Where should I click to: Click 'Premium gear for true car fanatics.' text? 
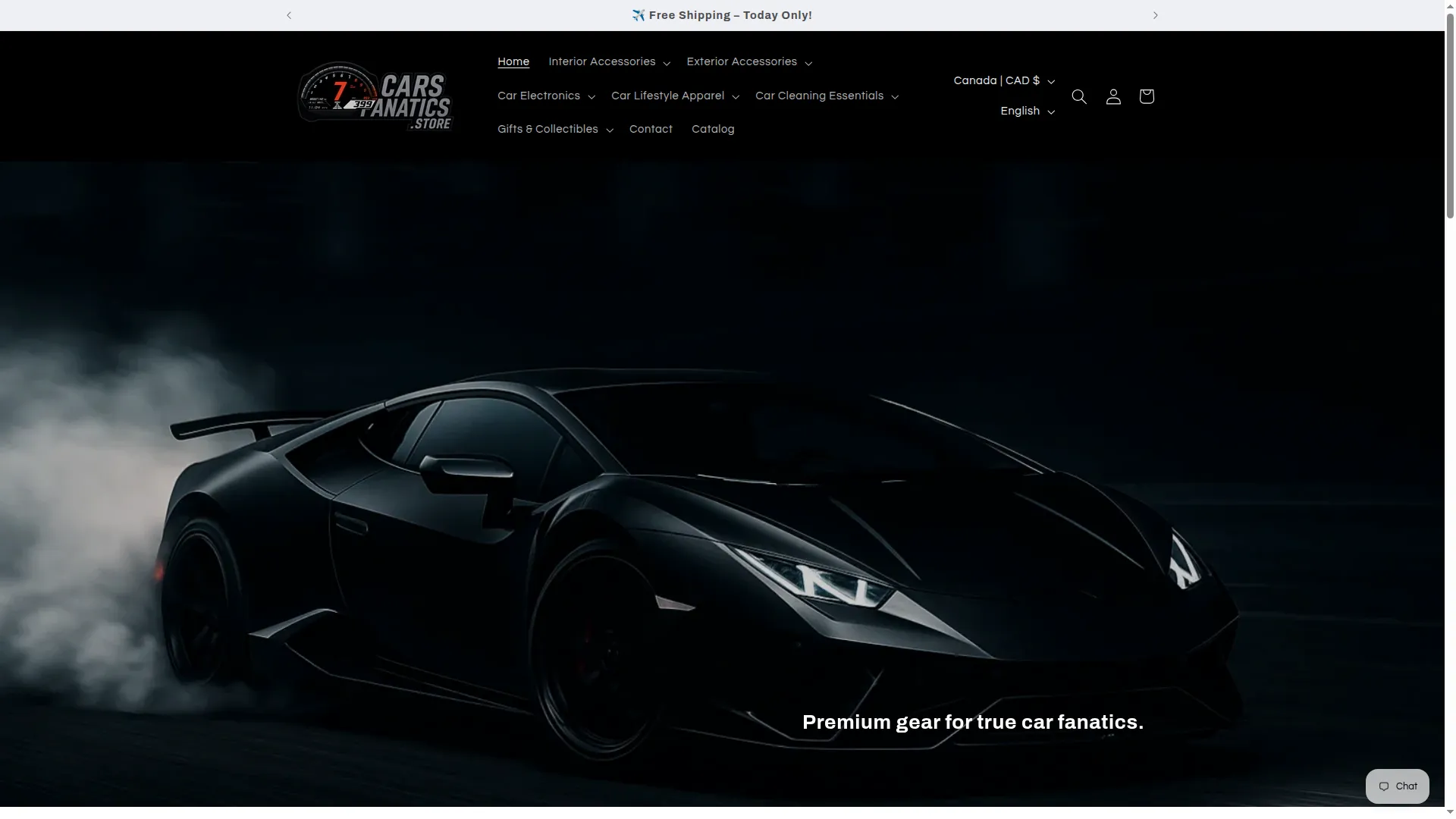tap(973, 723)
